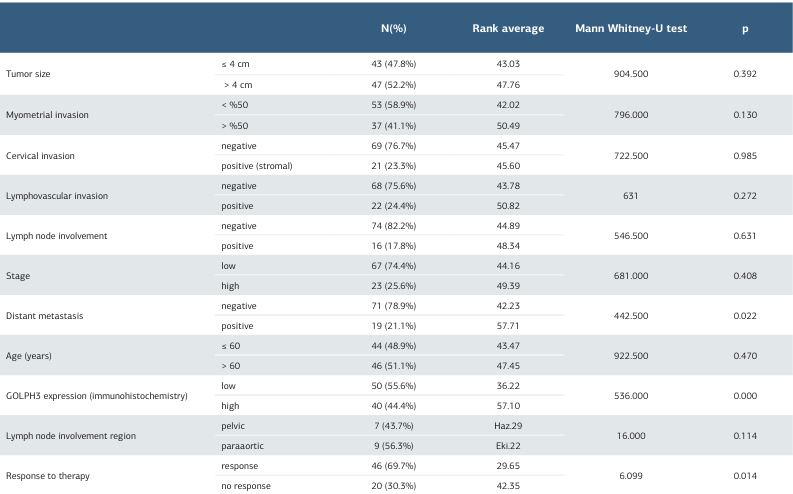Select the "Myometrial invasion" row label

[47, 115]
